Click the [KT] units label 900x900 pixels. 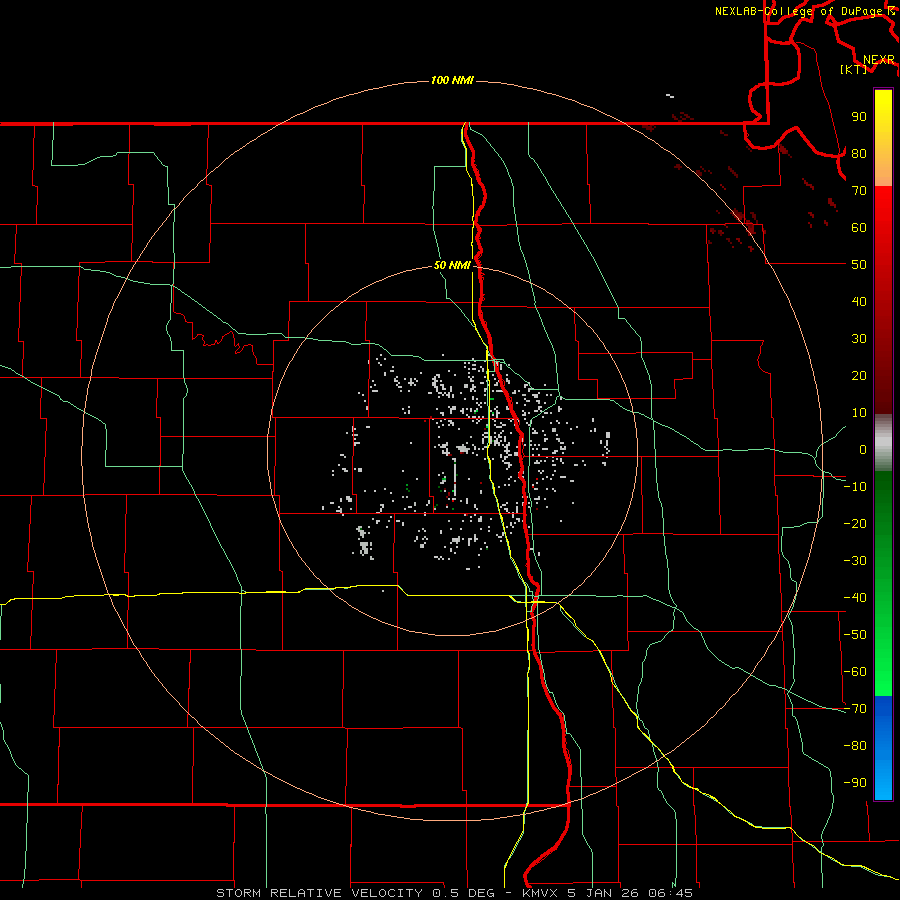tap(854, 69)
